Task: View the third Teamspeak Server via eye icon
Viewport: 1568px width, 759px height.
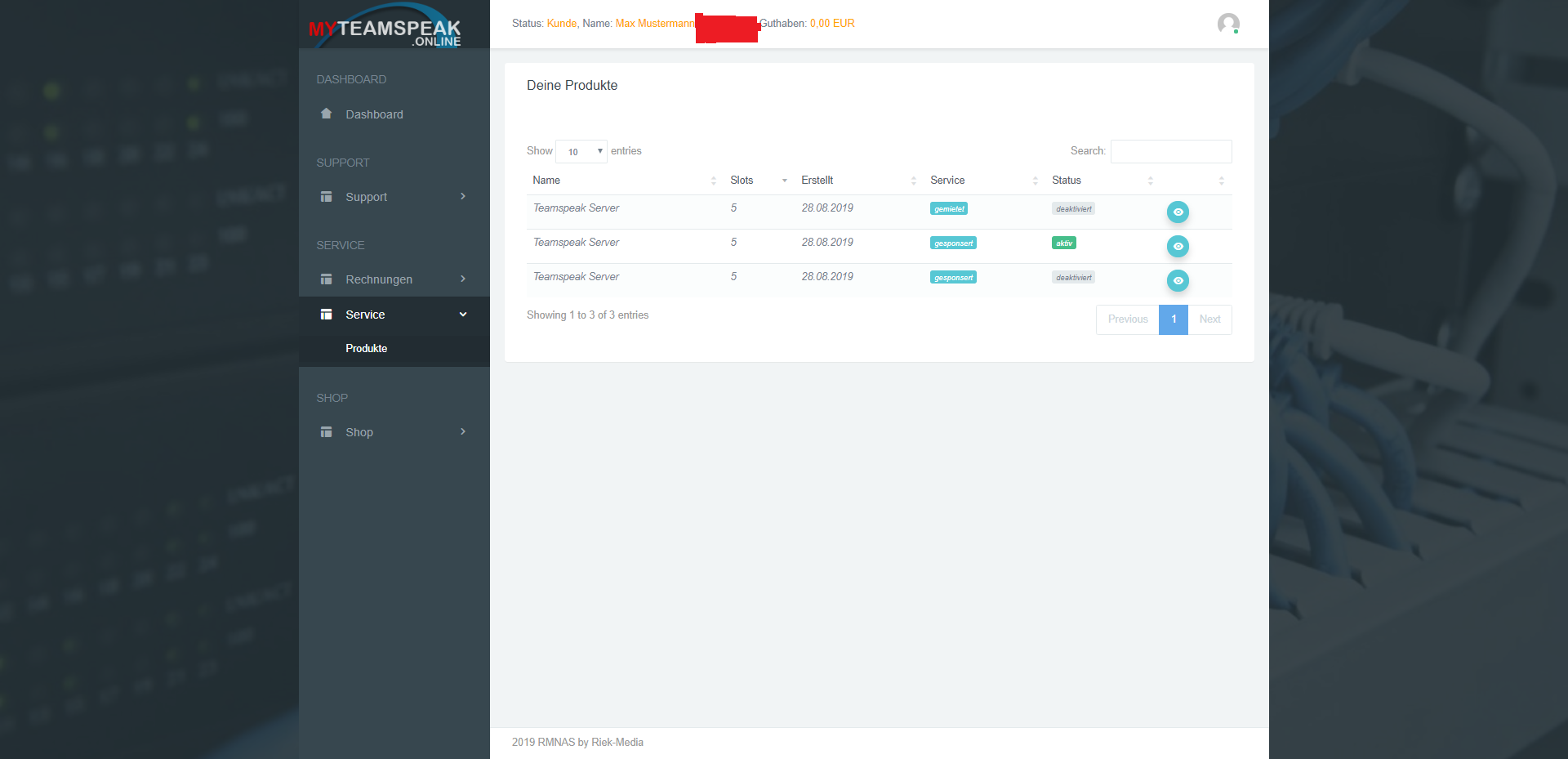Action: pos(1178,281)
